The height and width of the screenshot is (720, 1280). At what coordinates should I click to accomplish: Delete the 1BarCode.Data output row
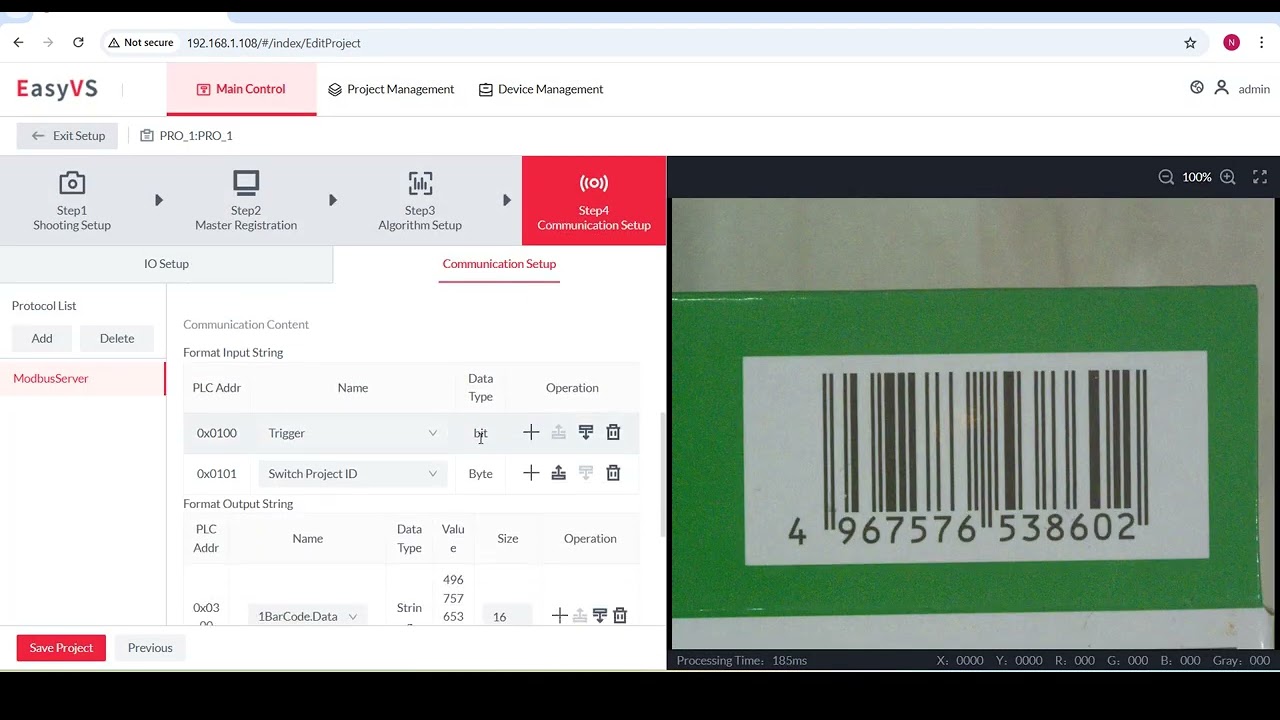tap(620, 616)
